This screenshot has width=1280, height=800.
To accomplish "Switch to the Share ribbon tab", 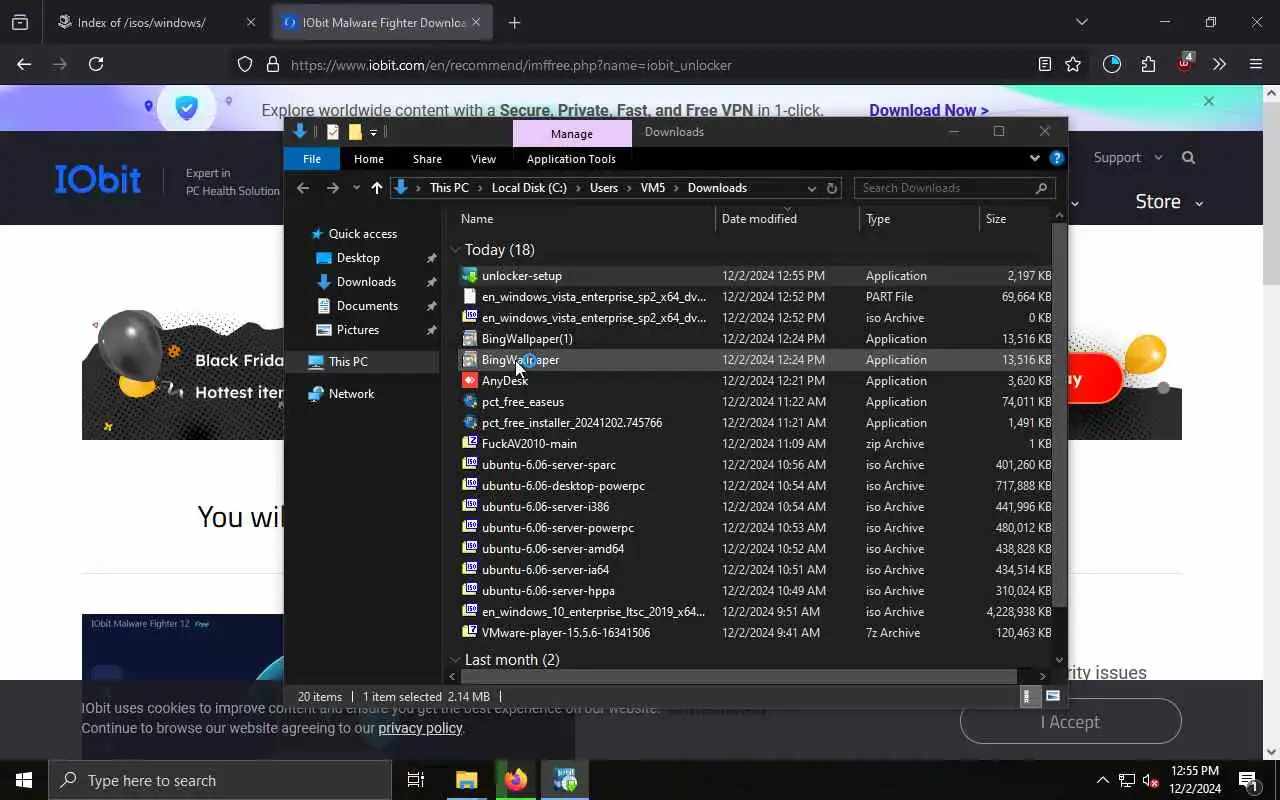I will click(427, 158).
